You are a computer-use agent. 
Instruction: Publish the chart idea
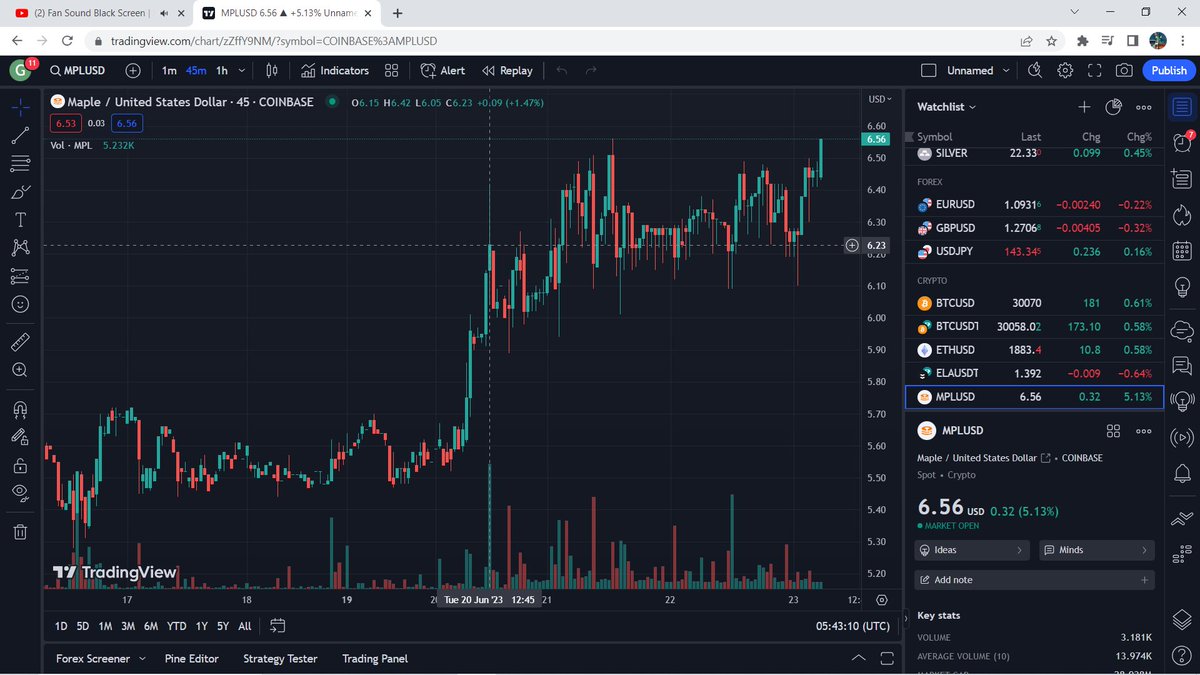[1169, 70]
